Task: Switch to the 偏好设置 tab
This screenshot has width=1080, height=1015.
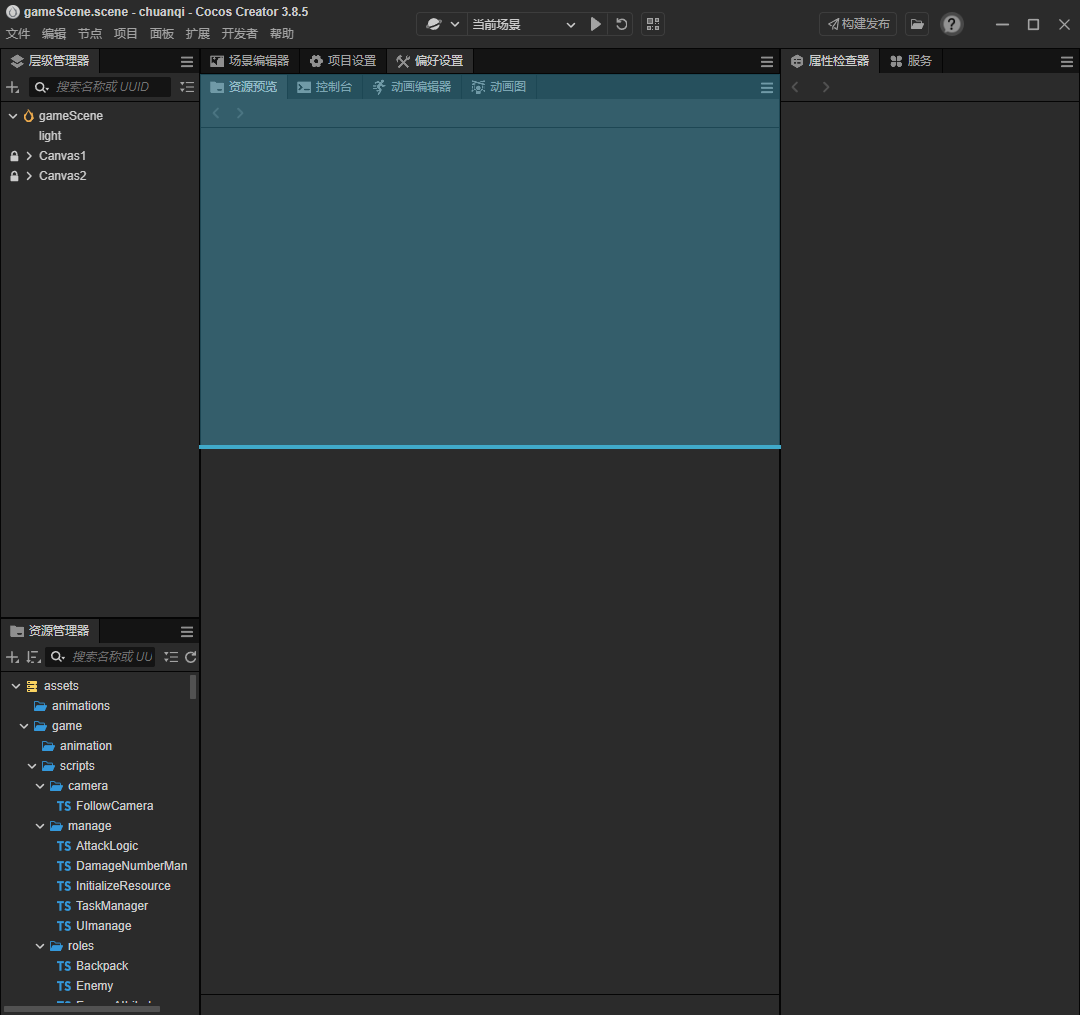Action: pos(430,61)
